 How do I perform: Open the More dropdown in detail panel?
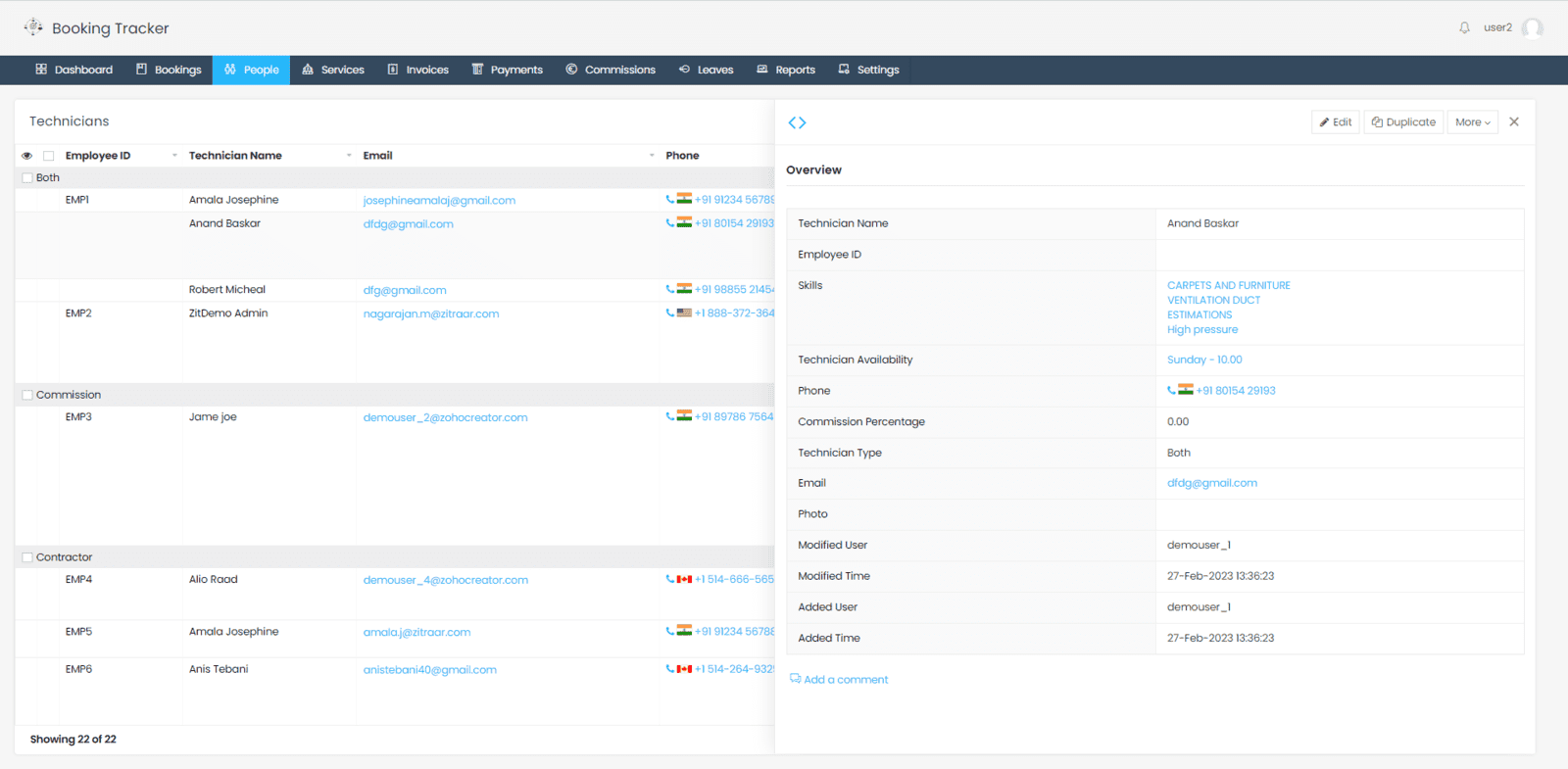1472,122
